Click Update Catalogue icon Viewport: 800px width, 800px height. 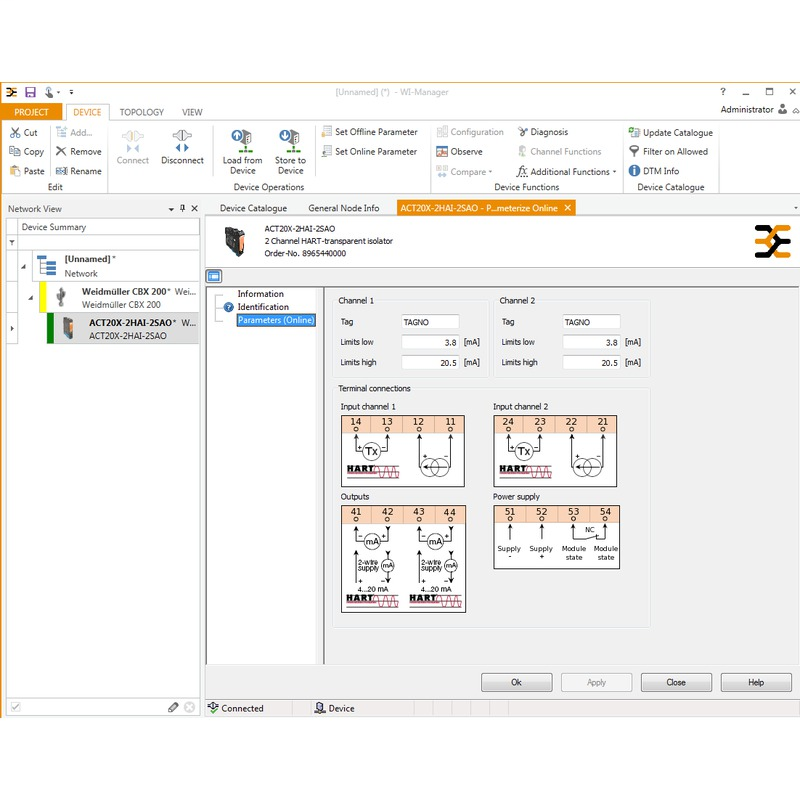tap(634, 133)
